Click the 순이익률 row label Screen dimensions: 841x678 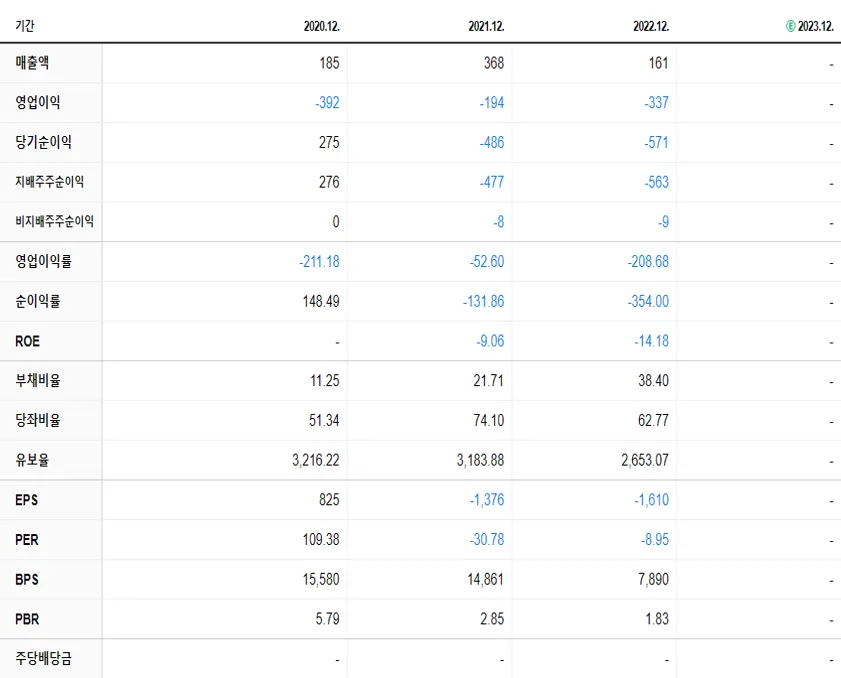coord(38,301)
